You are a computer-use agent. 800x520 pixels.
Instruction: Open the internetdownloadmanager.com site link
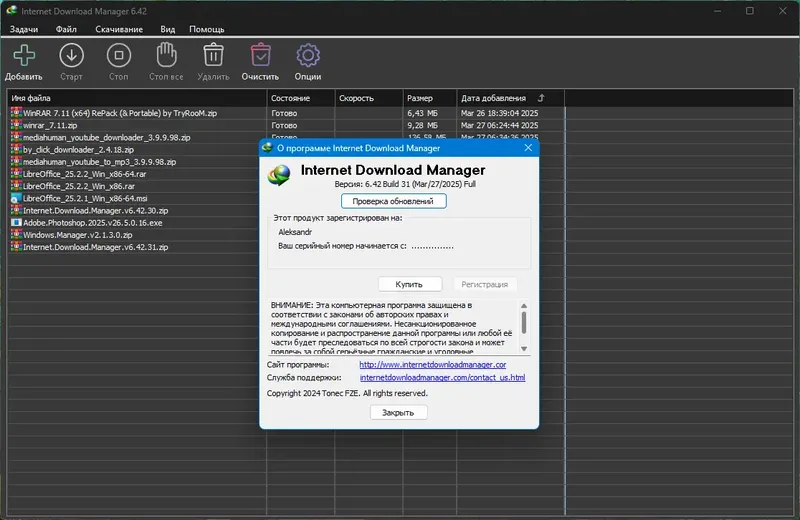[x=433, y=365]
